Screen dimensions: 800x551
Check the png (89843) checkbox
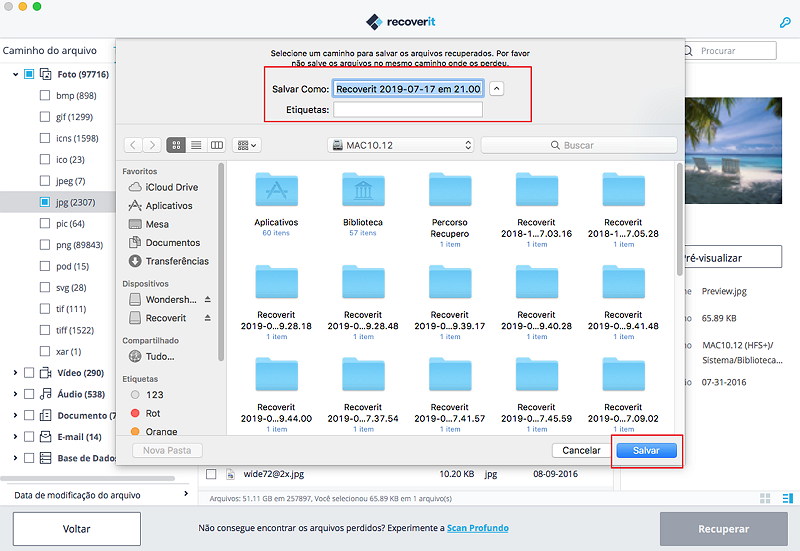click(45, 245)
